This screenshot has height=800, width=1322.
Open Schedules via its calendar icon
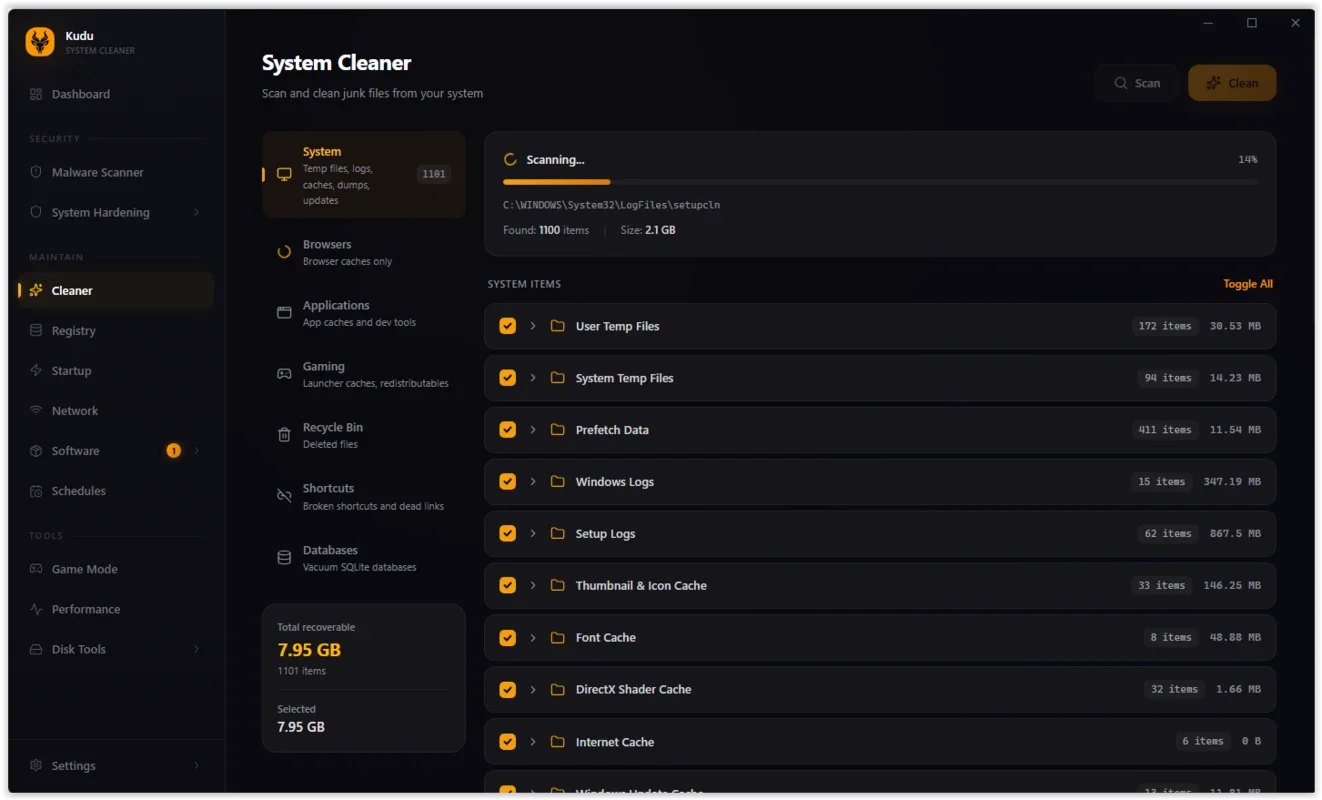click(x=36, y=491)
